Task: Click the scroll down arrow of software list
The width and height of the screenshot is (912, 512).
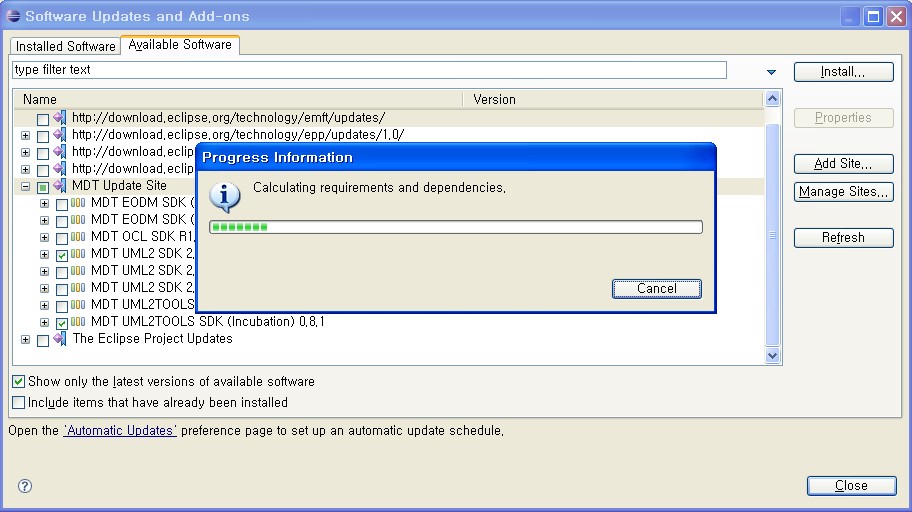Action: pyautogui.click(x=772, y=355)
